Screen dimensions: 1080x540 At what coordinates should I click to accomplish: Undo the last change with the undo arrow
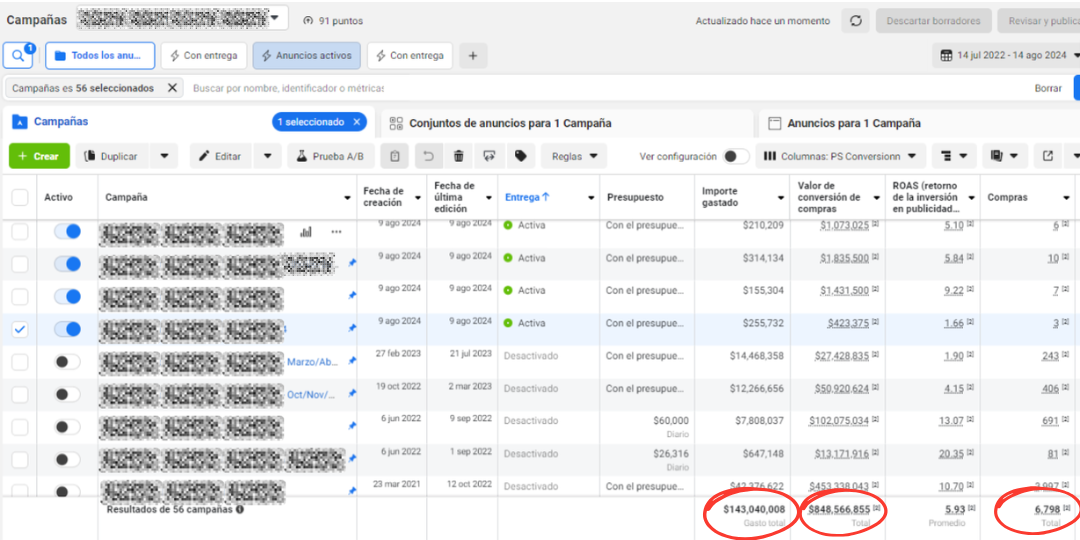[428, 156]
